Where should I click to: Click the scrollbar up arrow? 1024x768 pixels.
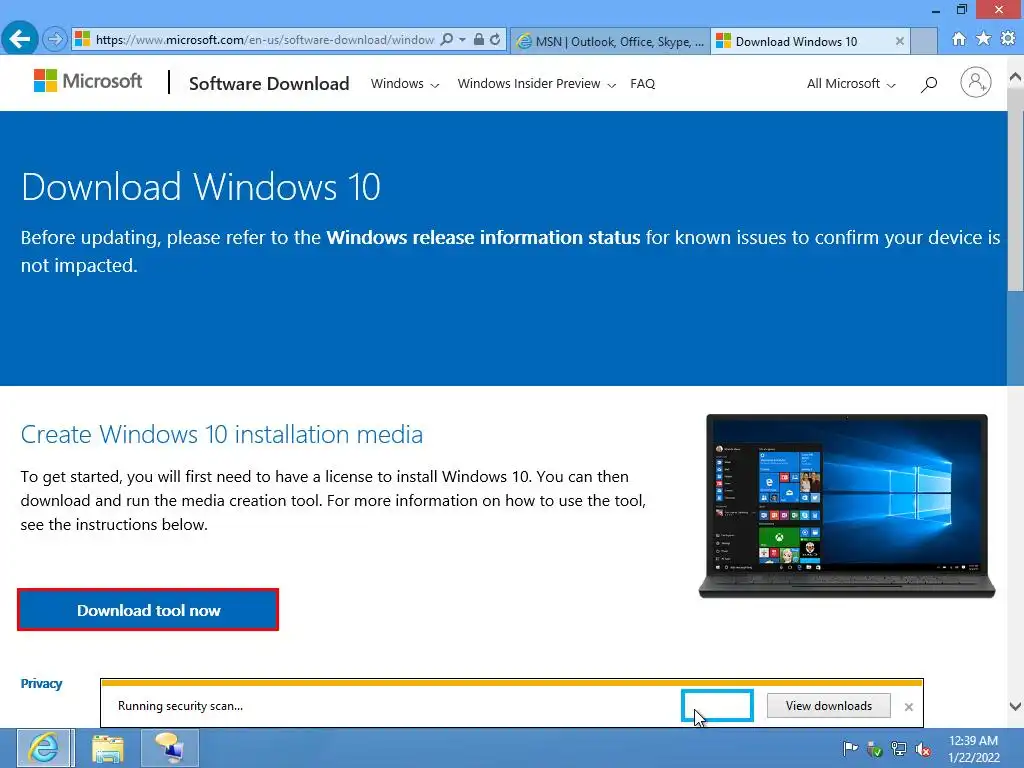[x=1016, y=77]
